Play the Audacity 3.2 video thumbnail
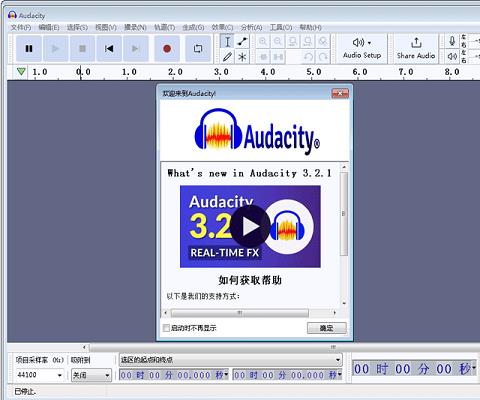The image size is (480, 400). 250,227
